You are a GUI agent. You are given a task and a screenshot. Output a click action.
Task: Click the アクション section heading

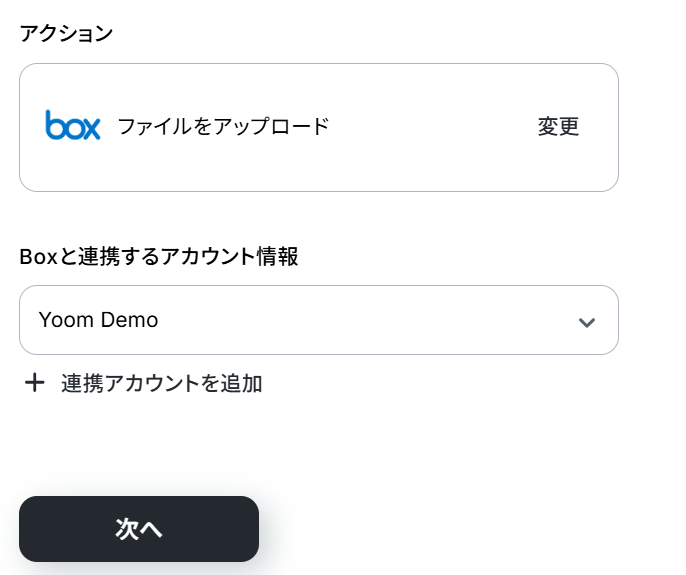(x=66, y=33)
